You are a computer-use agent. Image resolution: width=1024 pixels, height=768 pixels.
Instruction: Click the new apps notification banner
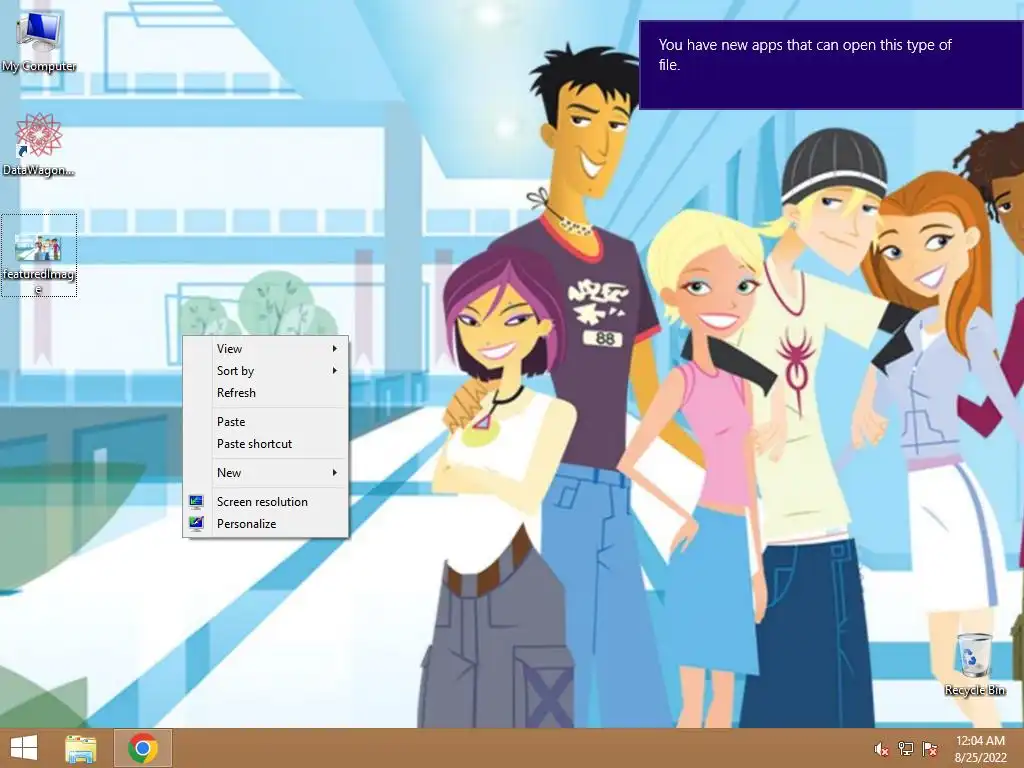coord(831,65)
